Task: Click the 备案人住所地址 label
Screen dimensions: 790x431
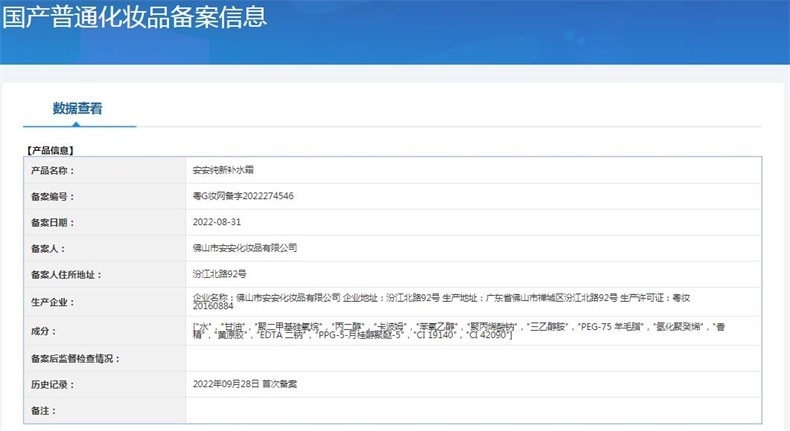Action: pos(66,275)
